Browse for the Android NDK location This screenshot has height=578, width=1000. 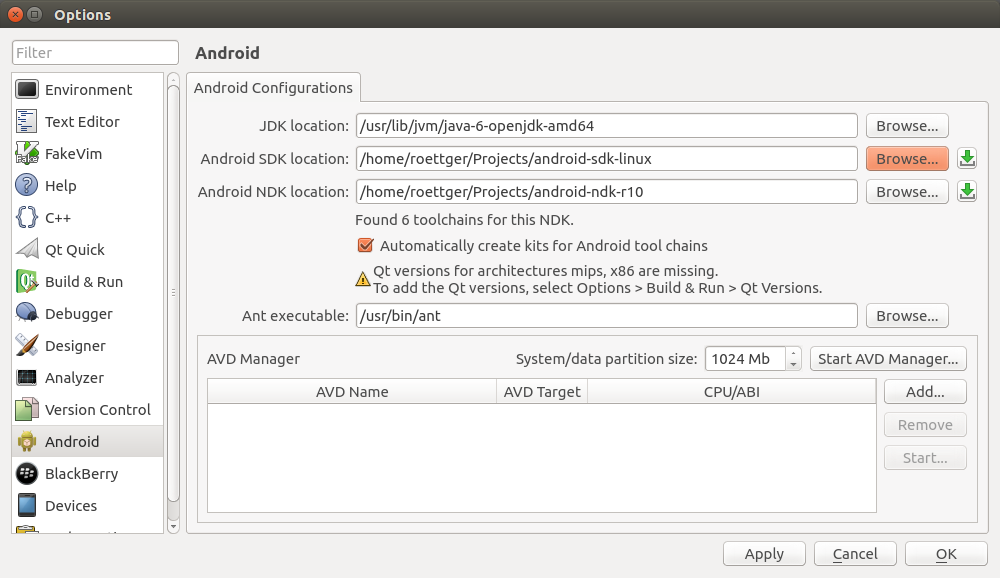907,192
